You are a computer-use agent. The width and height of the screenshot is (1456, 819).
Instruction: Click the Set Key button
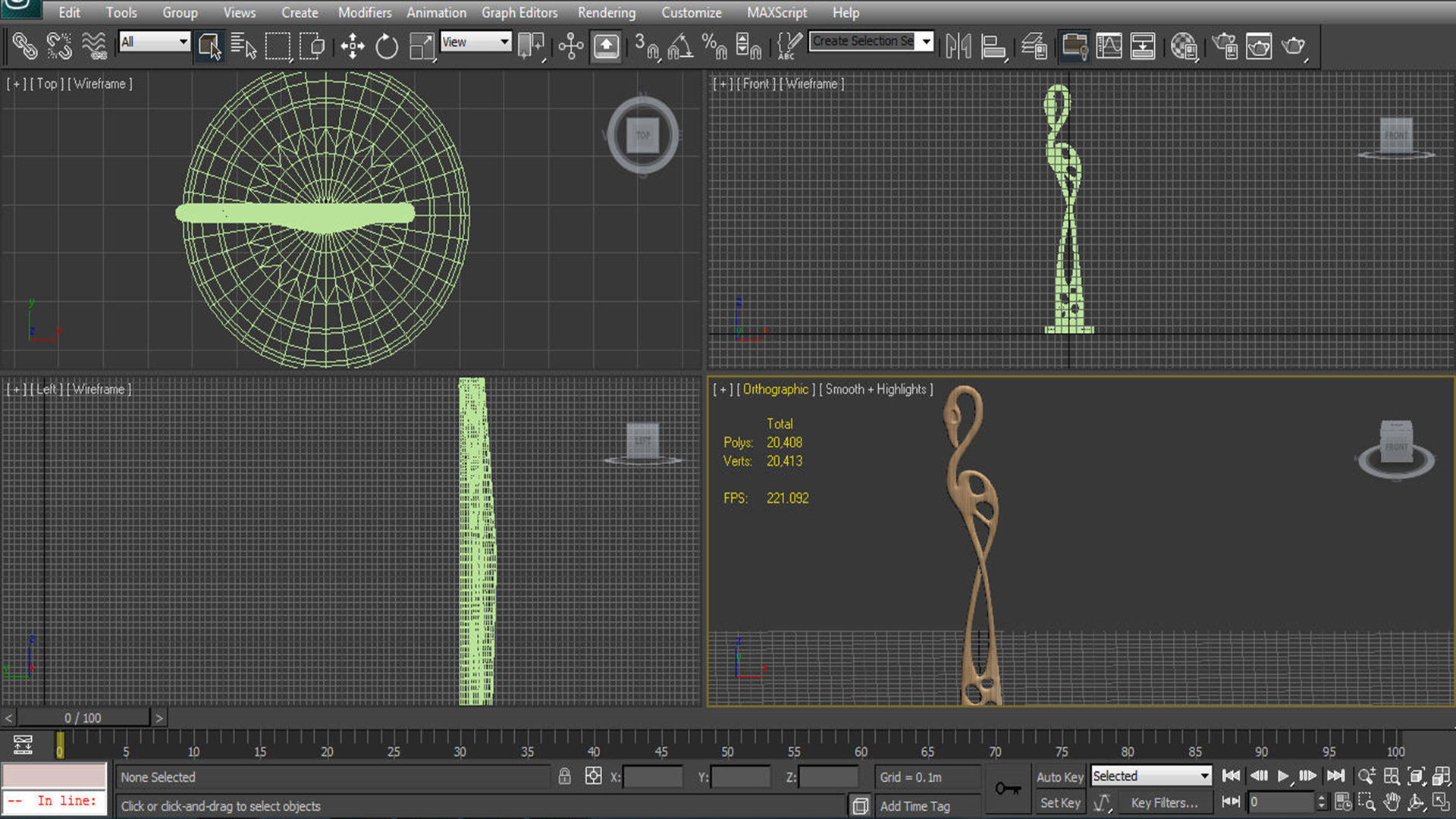click(x=1059, y=802)
